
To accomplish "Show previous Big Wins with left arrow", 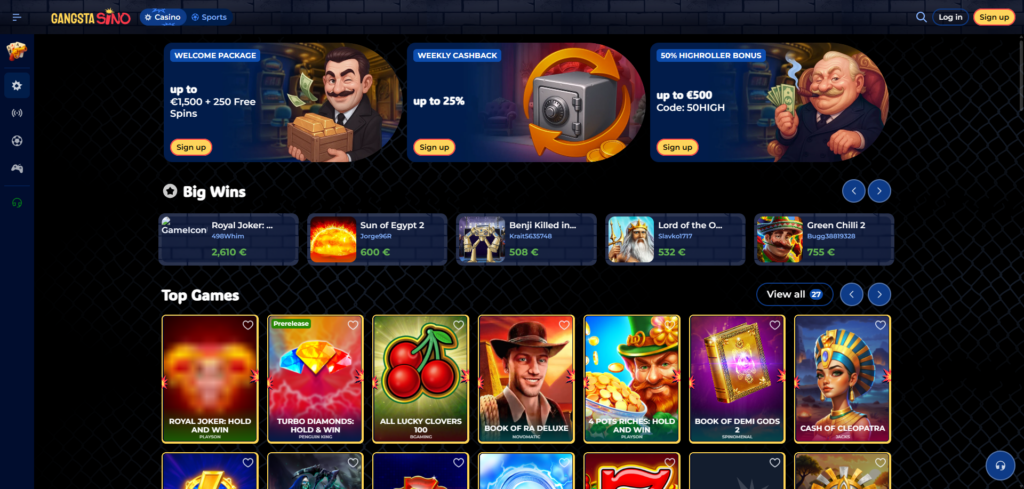I will coord(854,191).
